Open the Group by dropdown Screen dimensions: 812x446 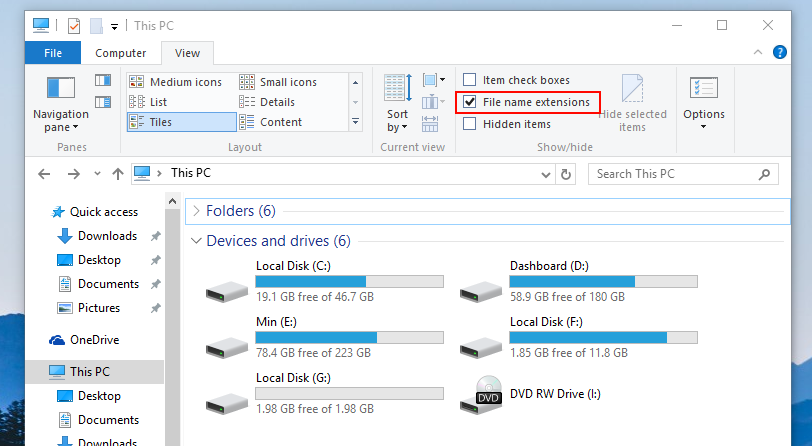[x=433, y=80]
